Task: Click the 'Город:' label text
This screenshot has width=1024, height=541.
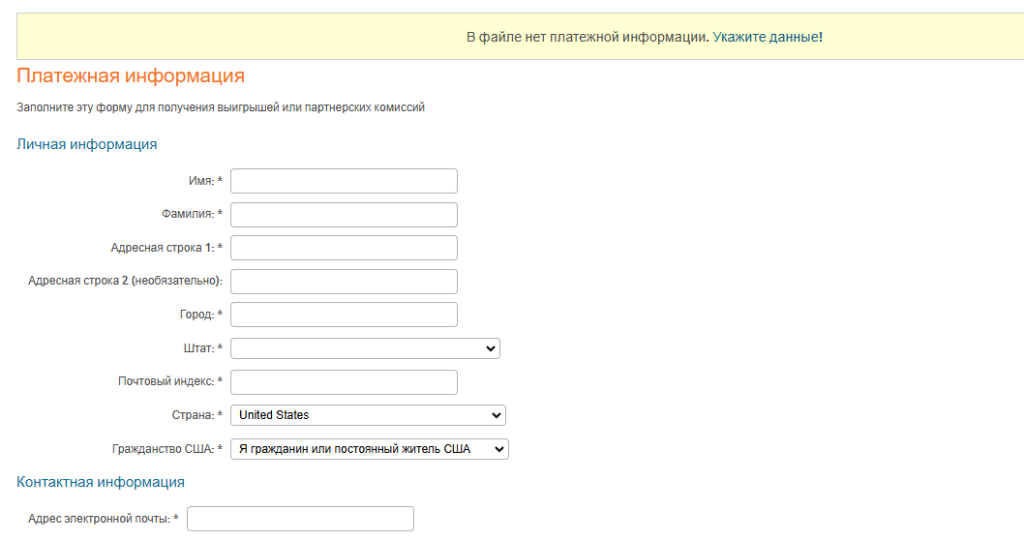Action: point(196,314)
